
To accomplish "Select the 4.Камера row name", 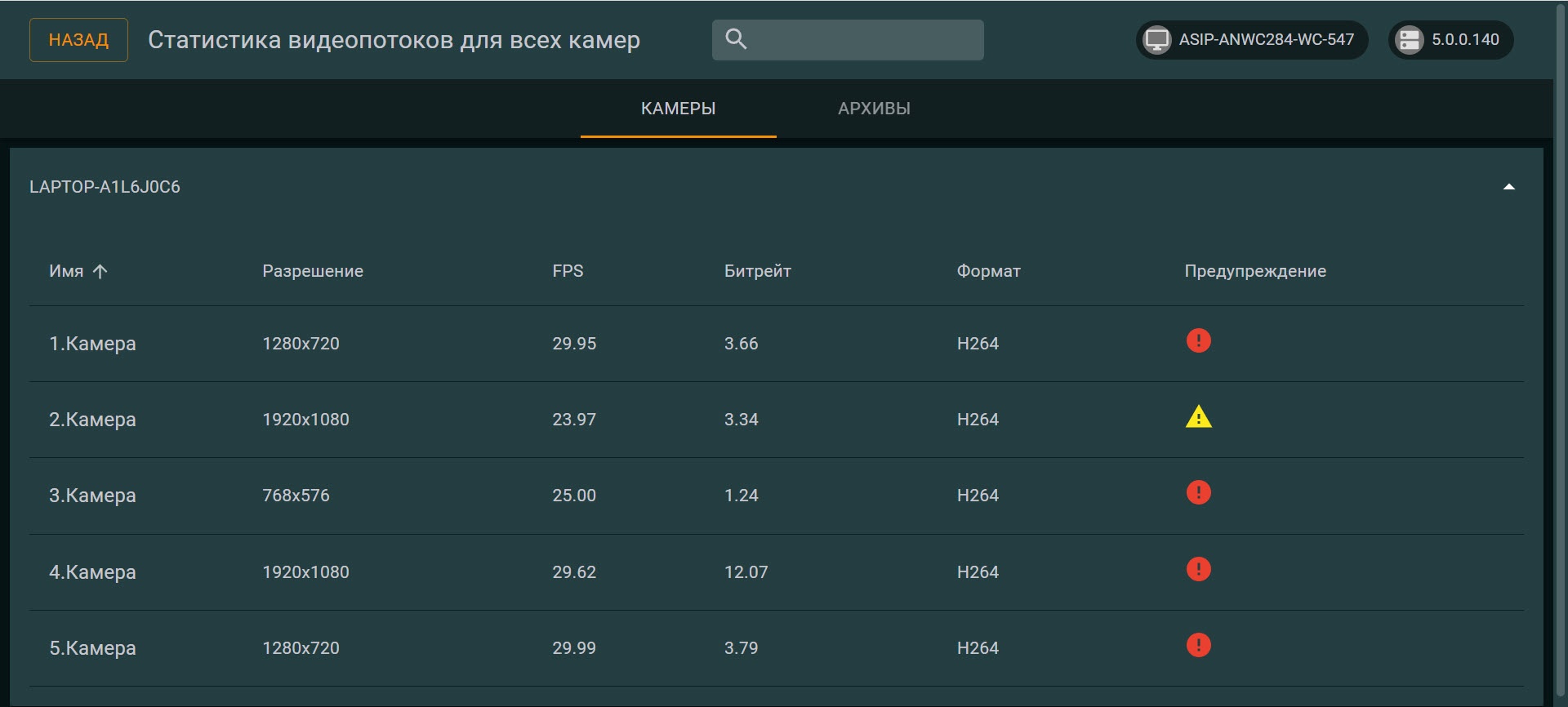I will [92, 572].
